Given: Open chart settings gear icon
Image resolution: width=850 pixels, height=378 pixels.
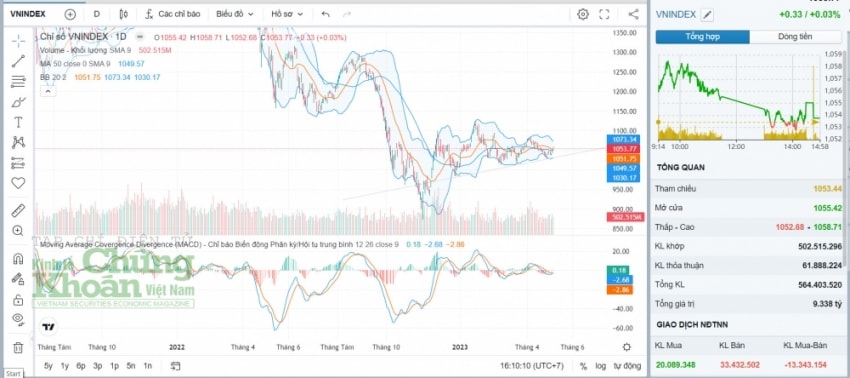Looking at the screenshot, I should [583, 14].
